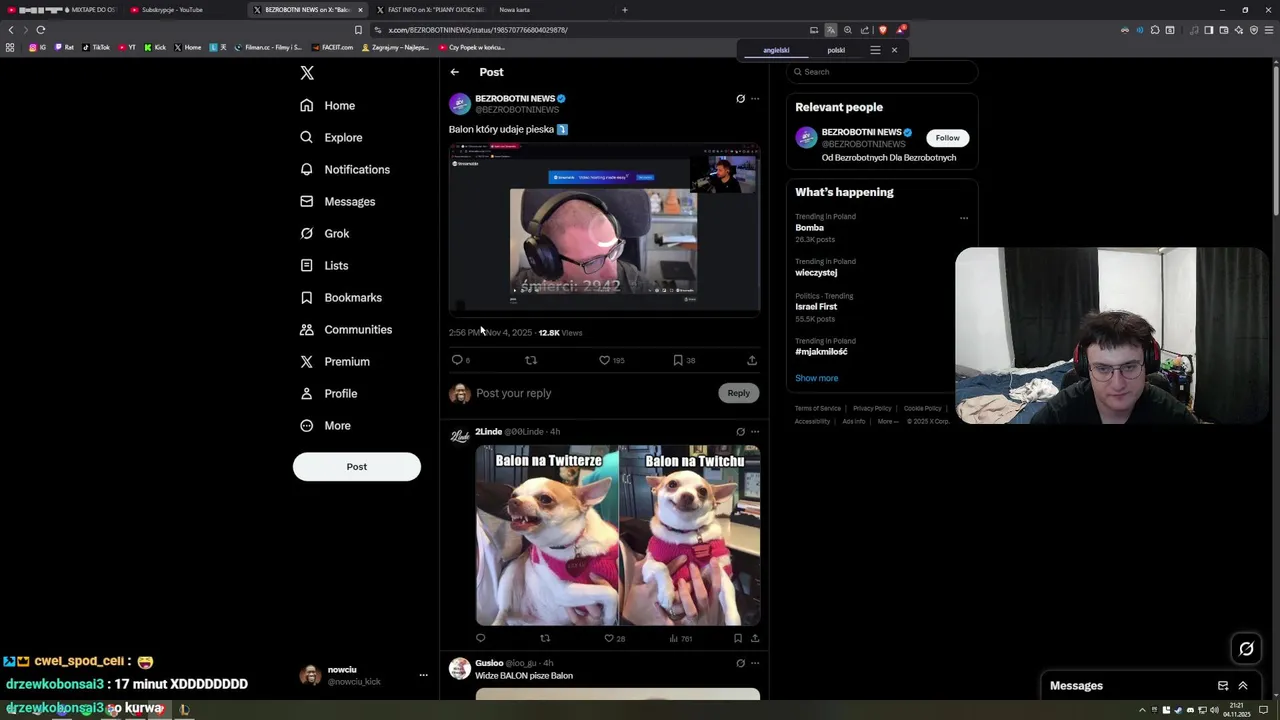Compose new message in Messages drawer
The width and height of the screenshot is (1280, 720).
[1222, 686]
